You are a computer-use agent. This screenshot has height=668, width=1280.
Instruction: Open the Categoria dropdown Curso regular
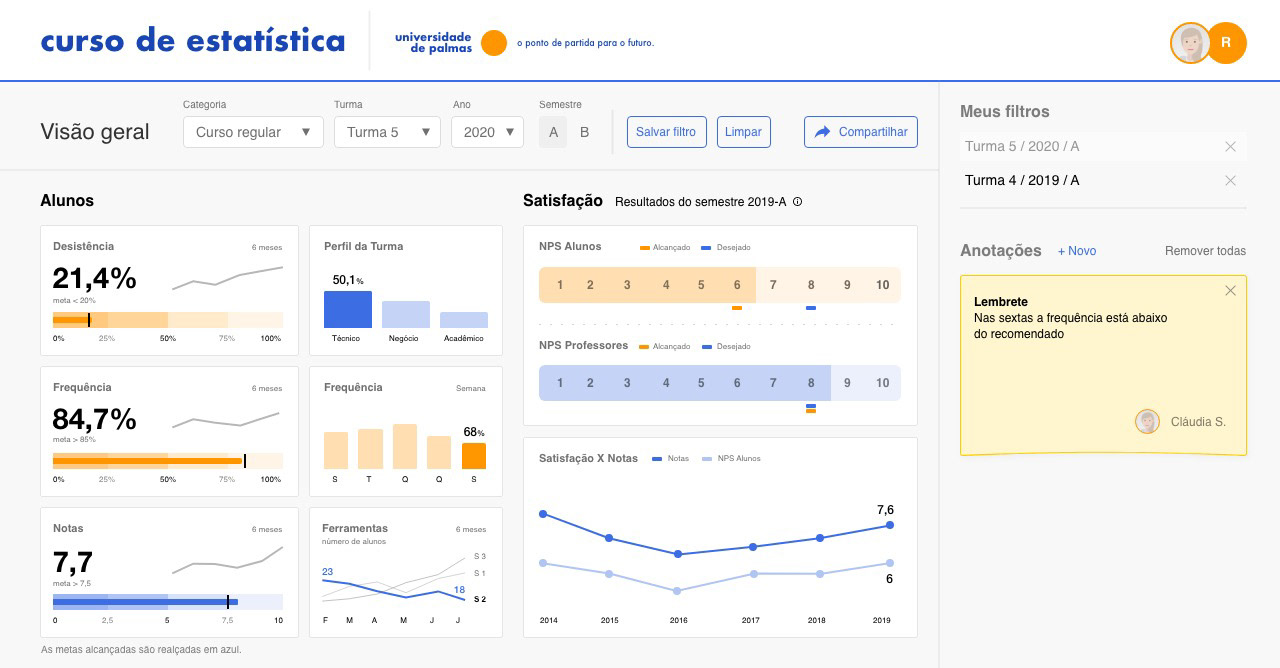click(253, 132)
